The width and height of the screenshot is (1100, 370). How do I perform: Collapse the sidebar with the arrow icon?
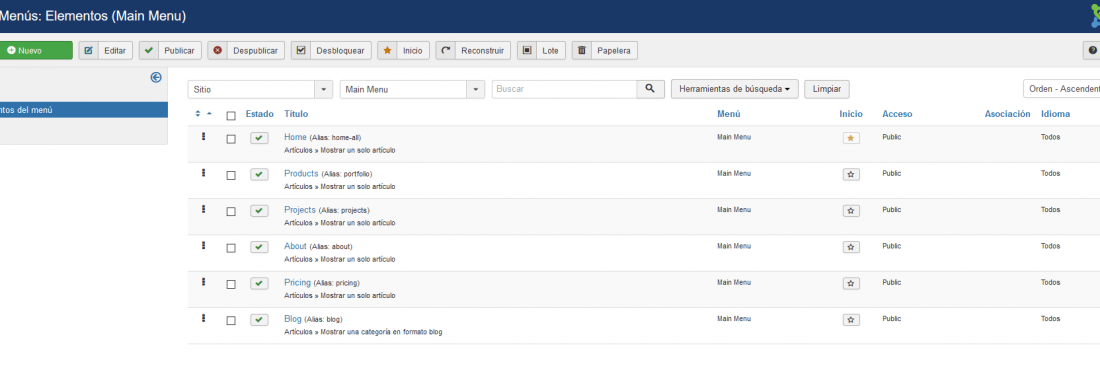156,78
